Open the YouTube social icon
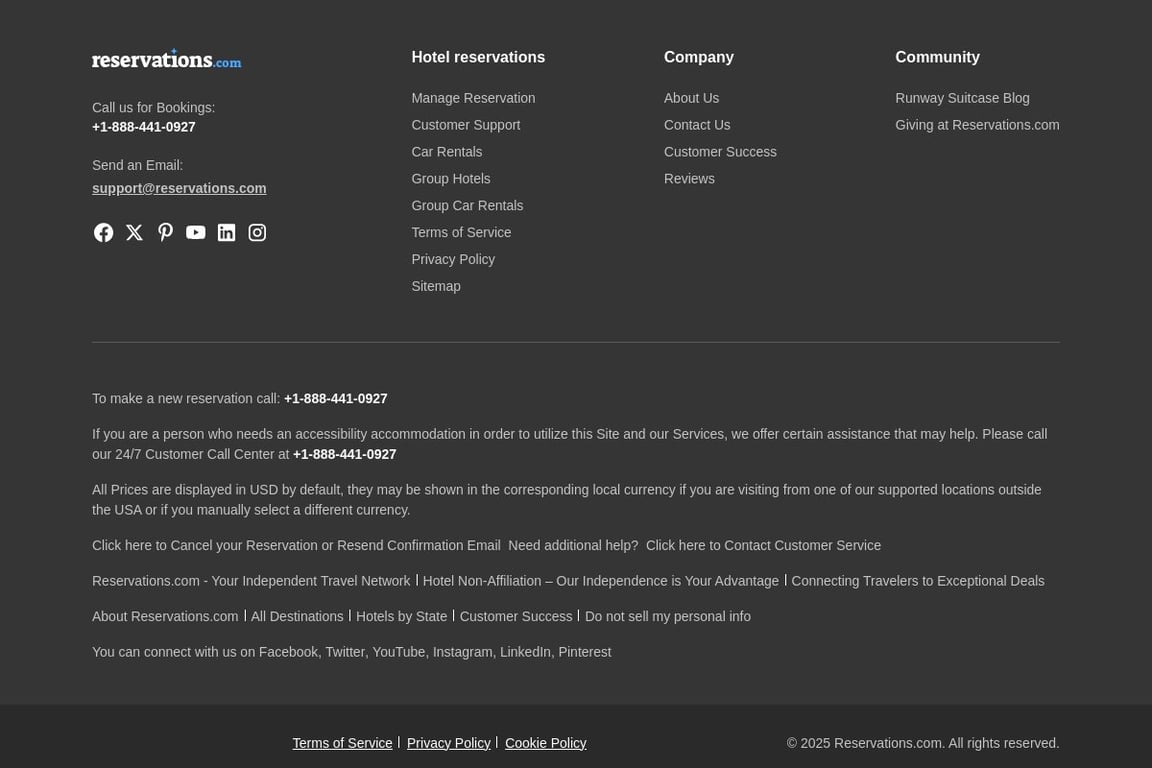 click(x=195, y=232)
